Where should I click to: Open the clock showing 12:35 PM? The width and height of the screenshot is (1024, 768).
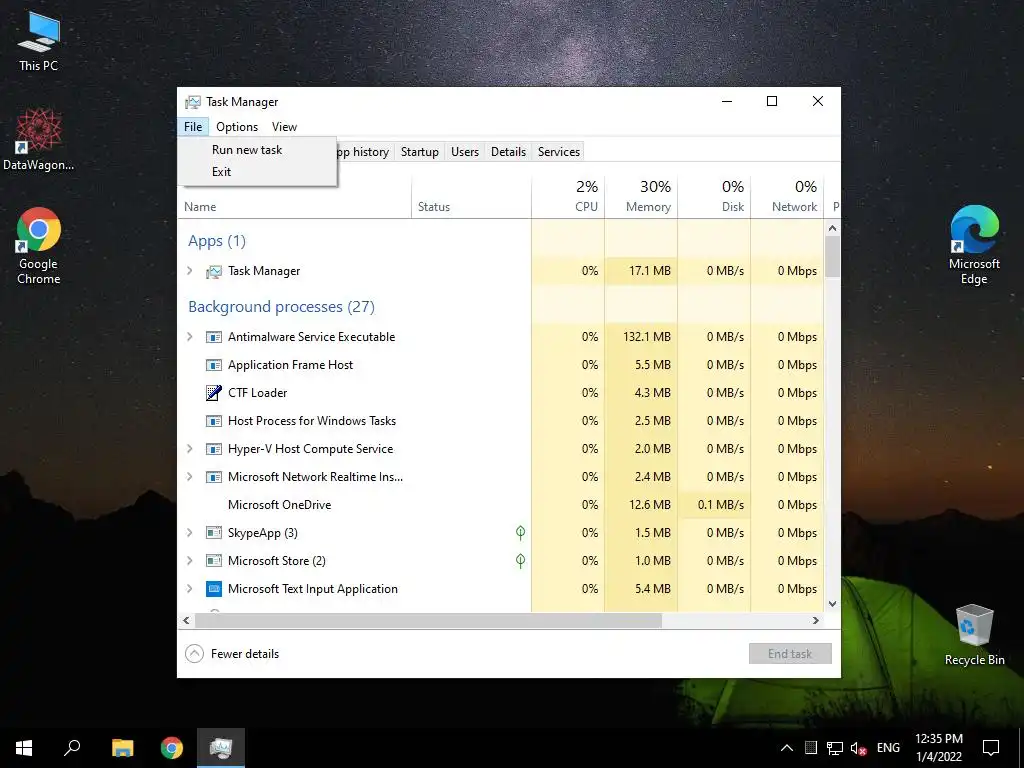938,748
